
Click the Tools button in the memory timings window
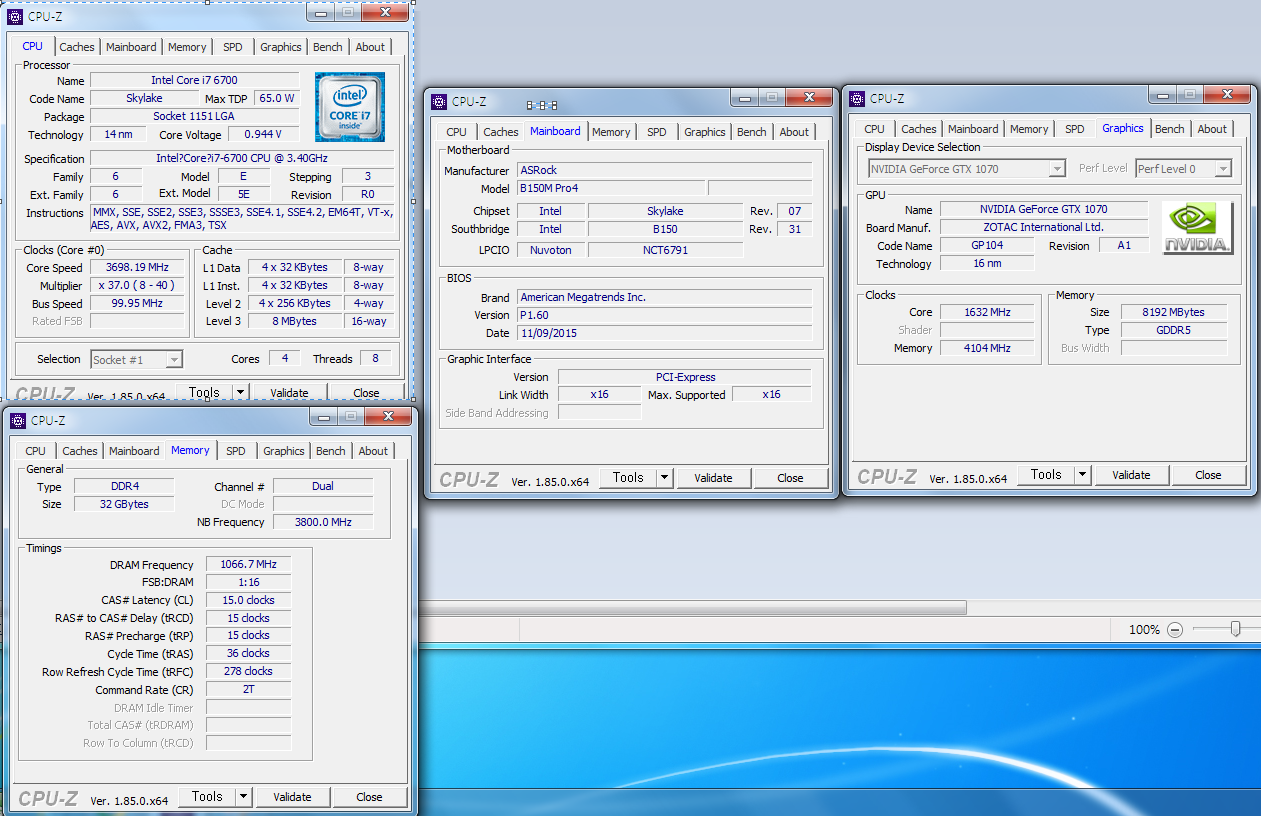coord(207,797)
